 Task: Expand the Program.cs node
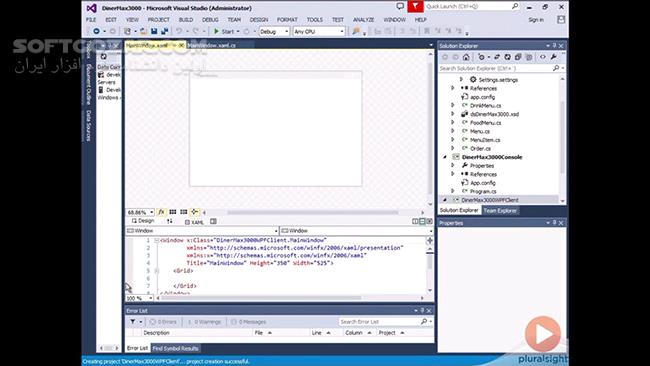453,191
